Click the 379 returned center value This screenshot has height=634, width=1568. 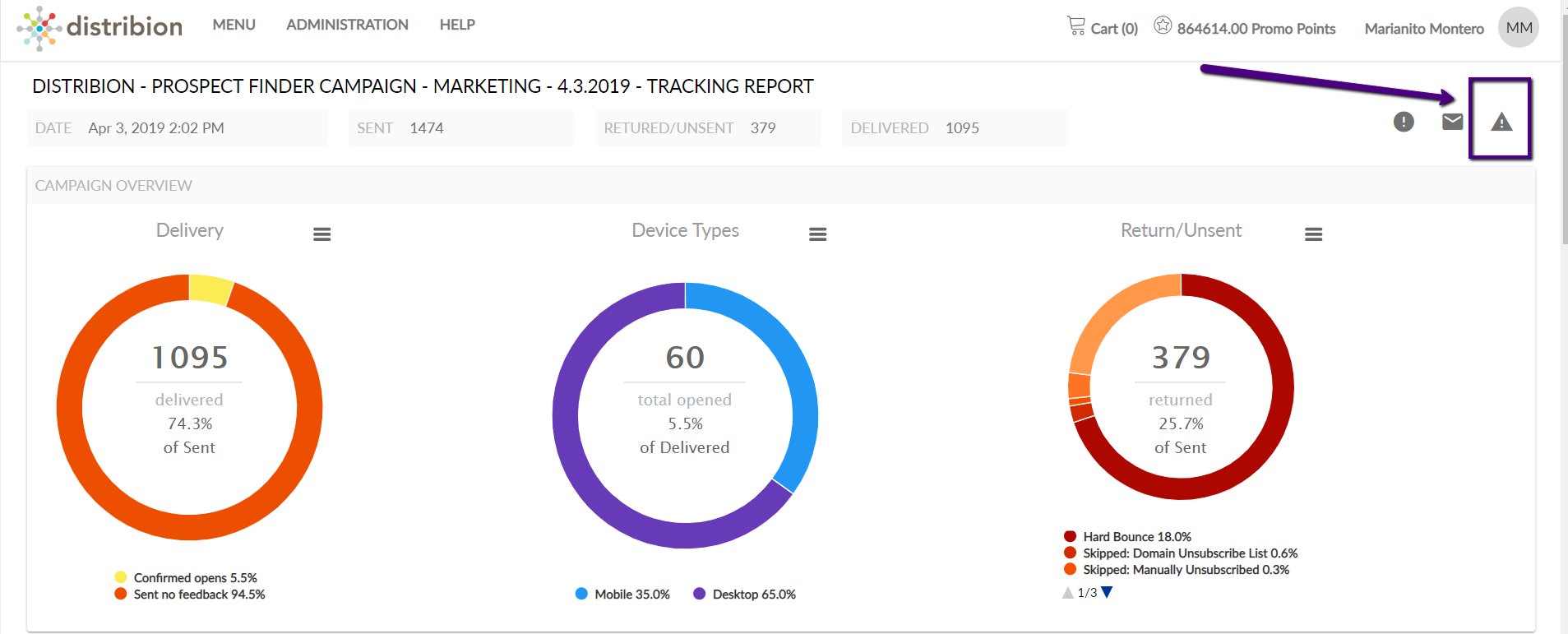tap(1181, 358)
